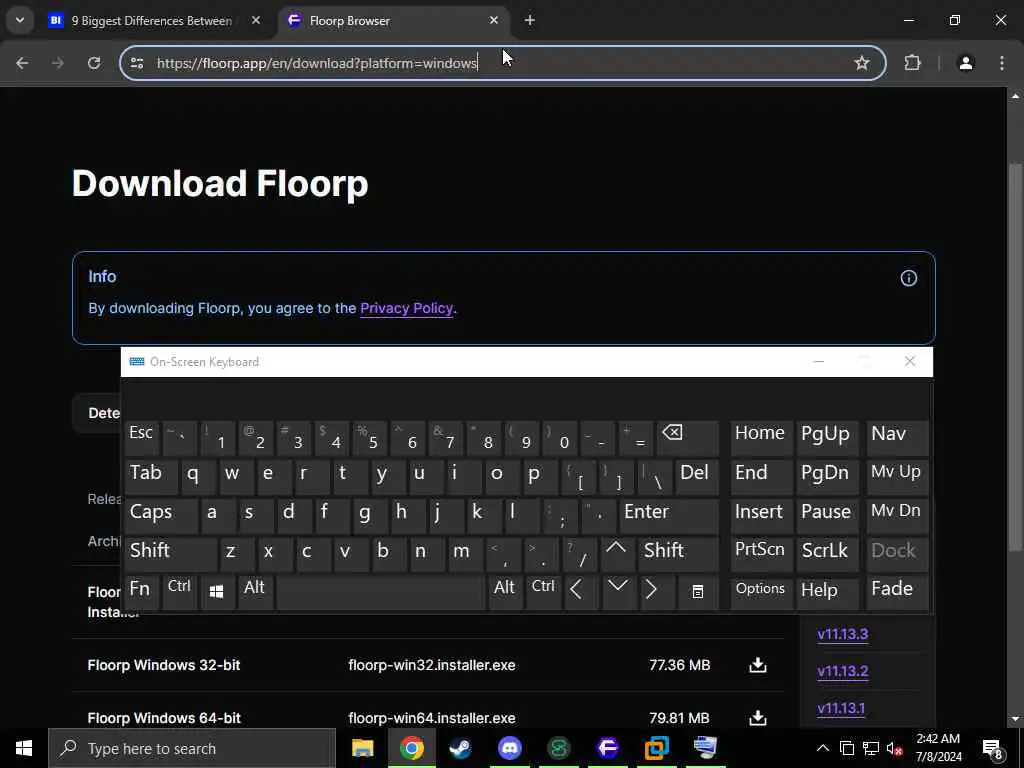
Task: Click the forward navigation arrow
Action: 58,63
